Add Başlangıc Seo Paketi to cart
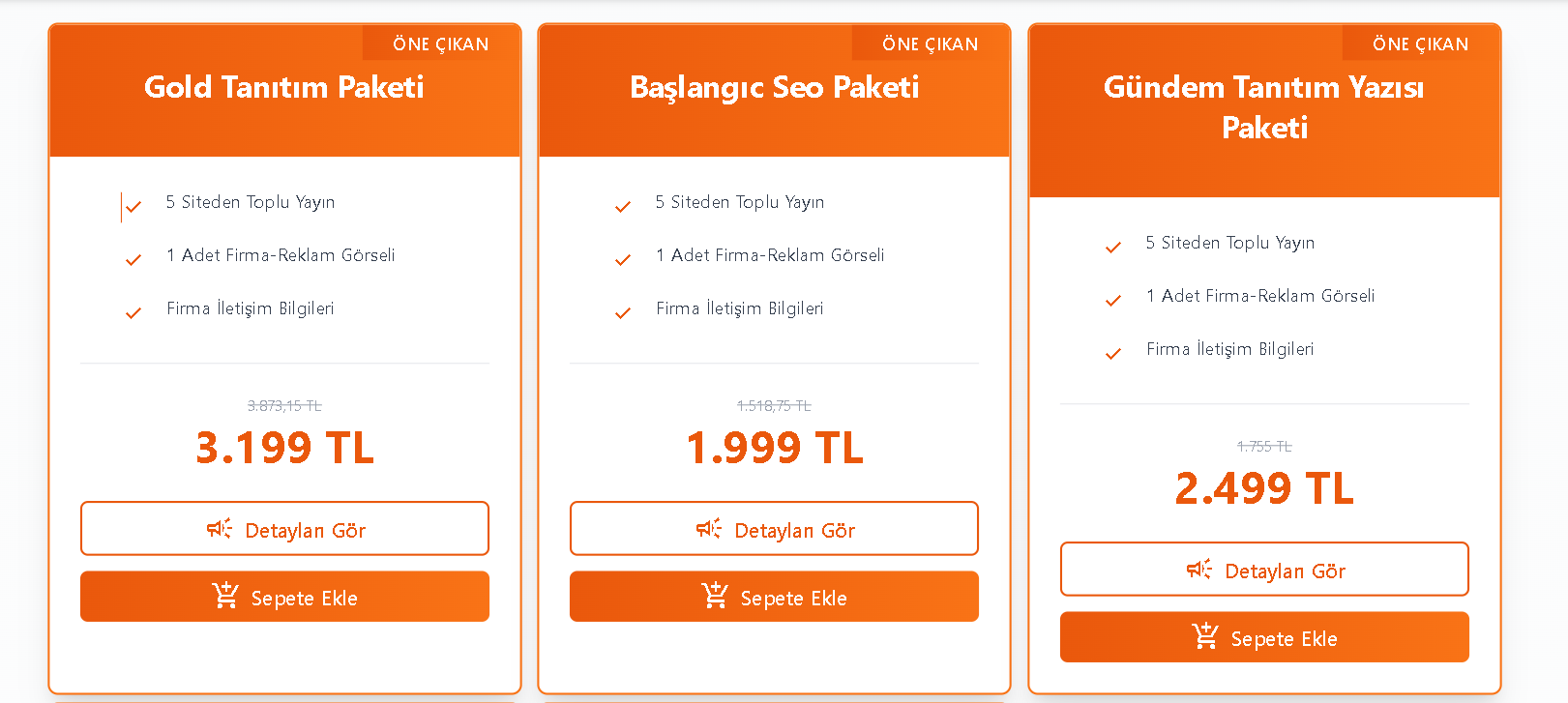This screenshot has width=1568, height=703. click(x=774, y=597)
